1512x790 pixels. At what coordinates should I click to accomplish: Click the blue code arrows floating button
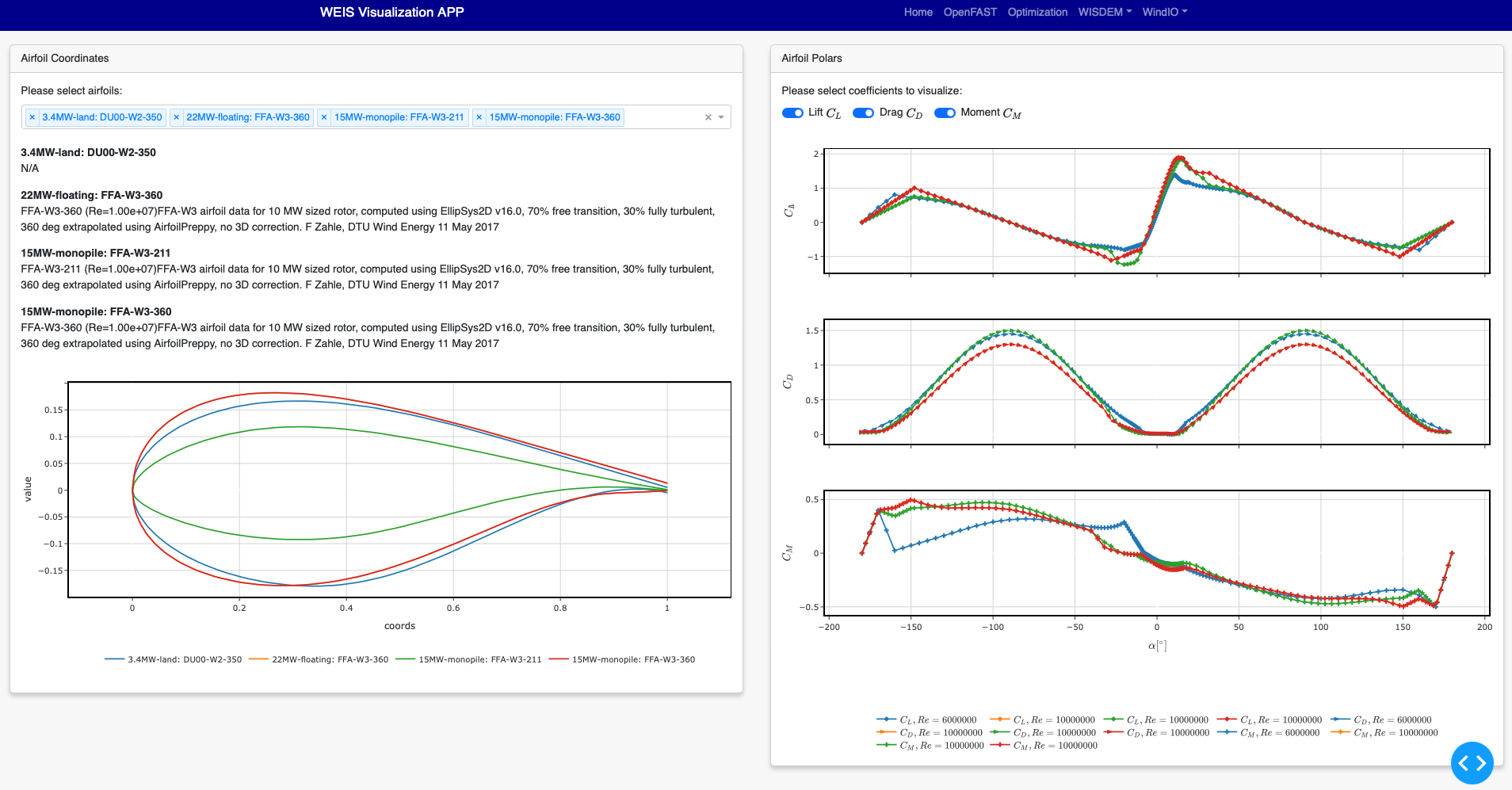(x=1472, y=762)
